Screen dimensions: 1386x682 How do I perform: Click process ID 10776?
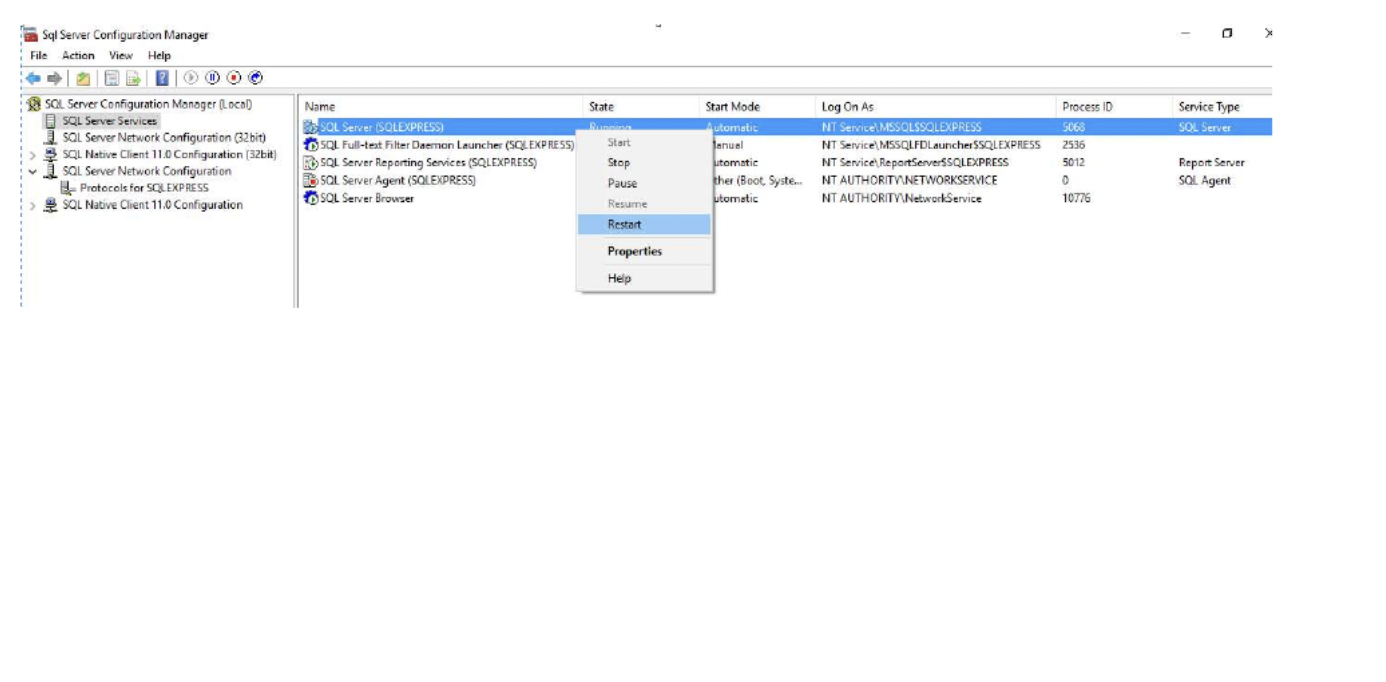coord(1076,198)
